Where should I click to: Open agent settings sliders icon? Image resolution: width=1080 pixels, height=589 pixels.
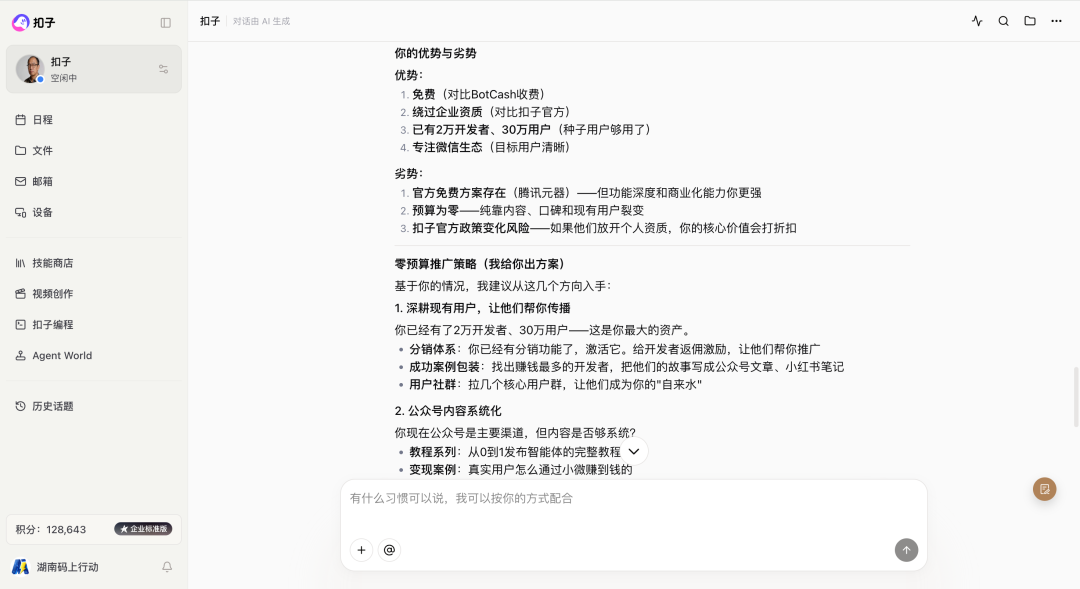pyautogui.click(x=163, y=69)
